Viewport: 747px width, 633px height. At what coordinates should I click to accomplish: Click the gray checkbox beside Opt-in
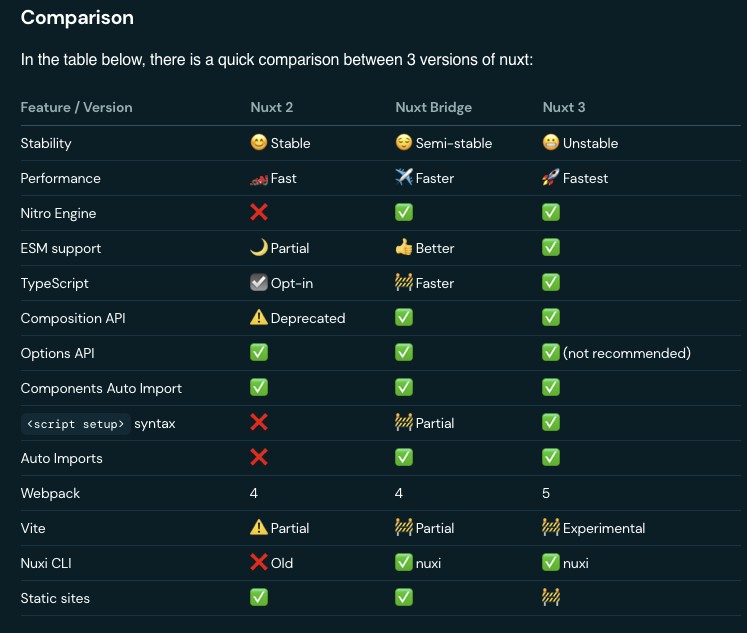(x=258, y=283)
